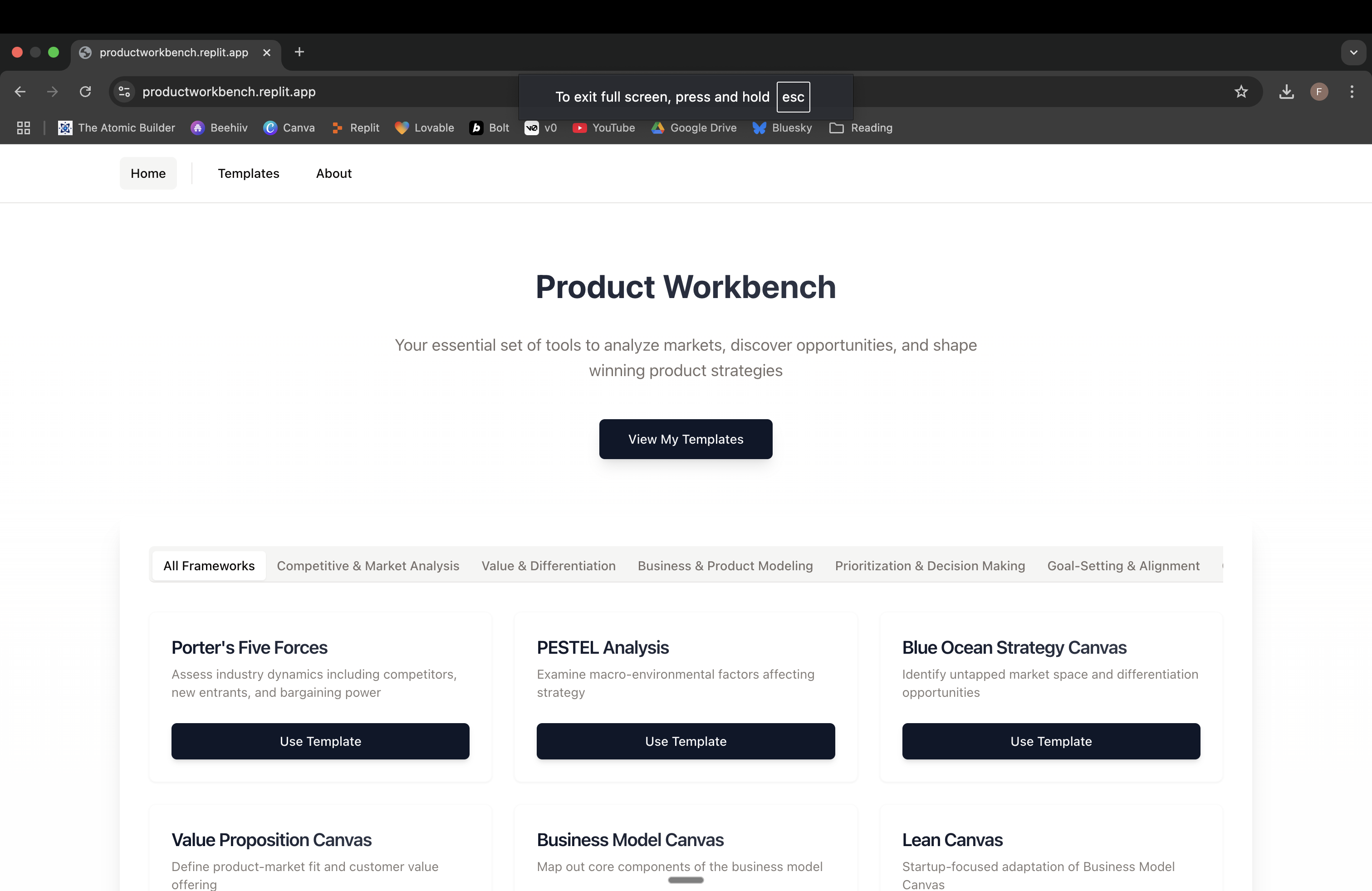Click the site information icon in address bar
The height and width of the screenshot is (891, 1372).
pos(124,92)
